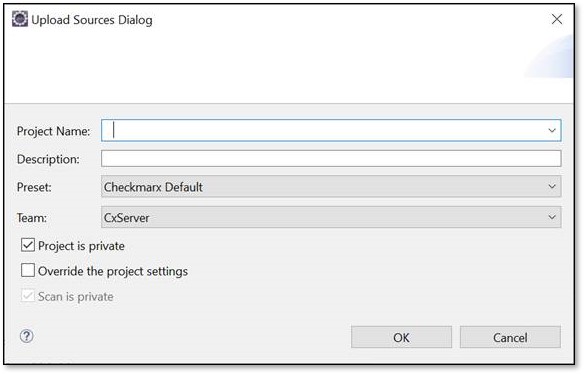The width and height of the screenshot is (584, 374).
Task: Click inside the Description input field
Action: tap(331, 159)
